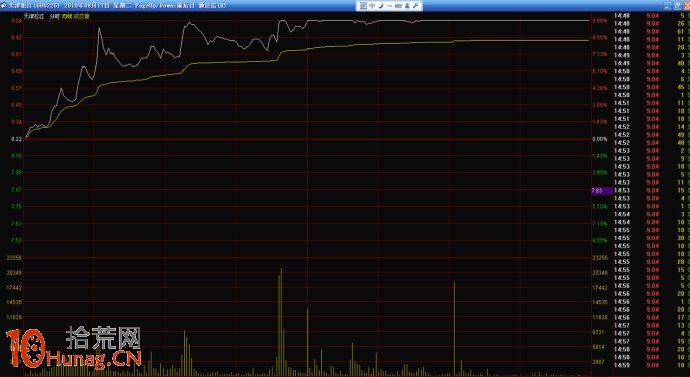The width and height of the screenshot is (690, 377).
Task: Toggle the moon half-width/full-width icon
Action: coord(381,6)
